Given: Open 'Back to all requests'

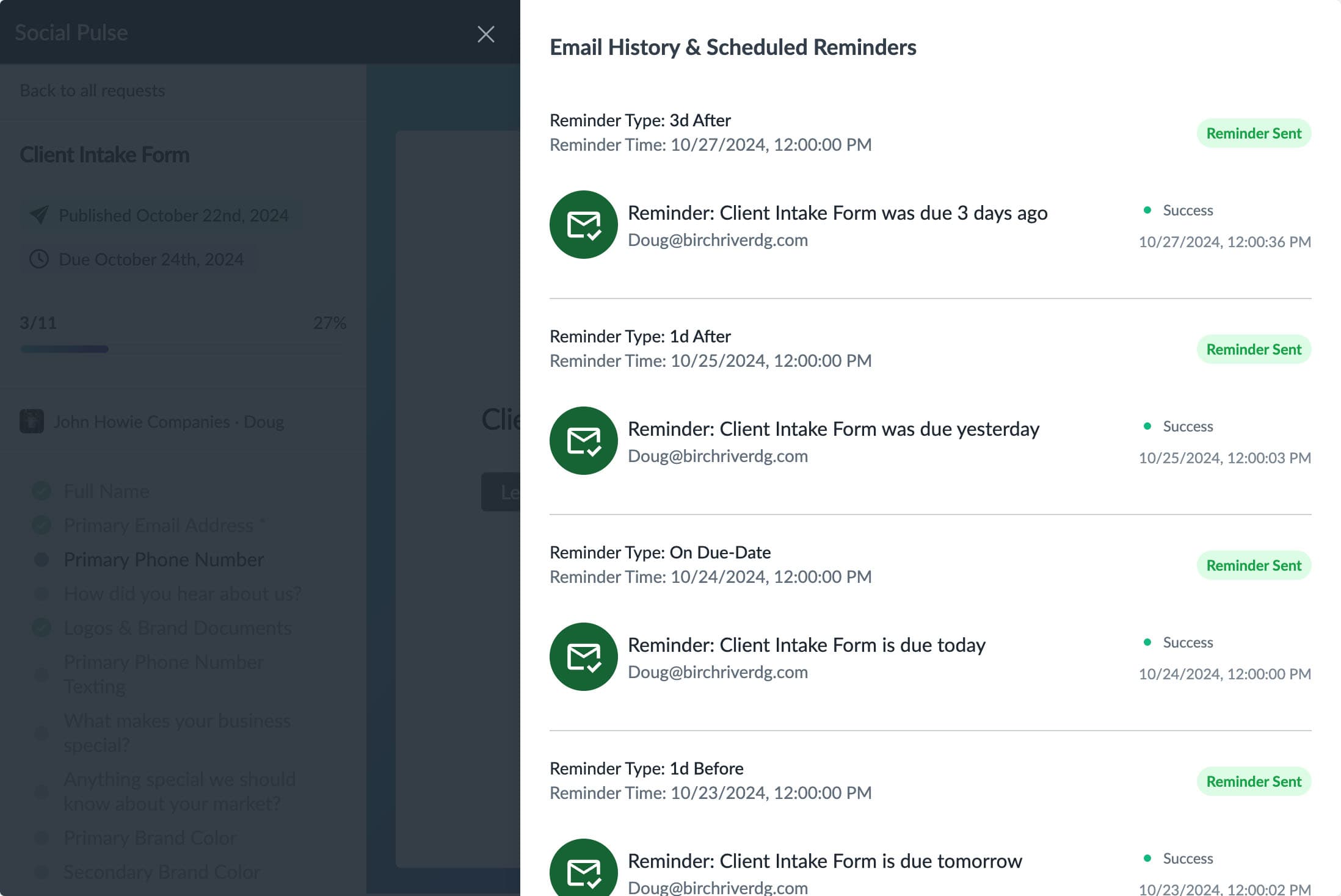Looking at the screenshot, I should tap(92, 90).
